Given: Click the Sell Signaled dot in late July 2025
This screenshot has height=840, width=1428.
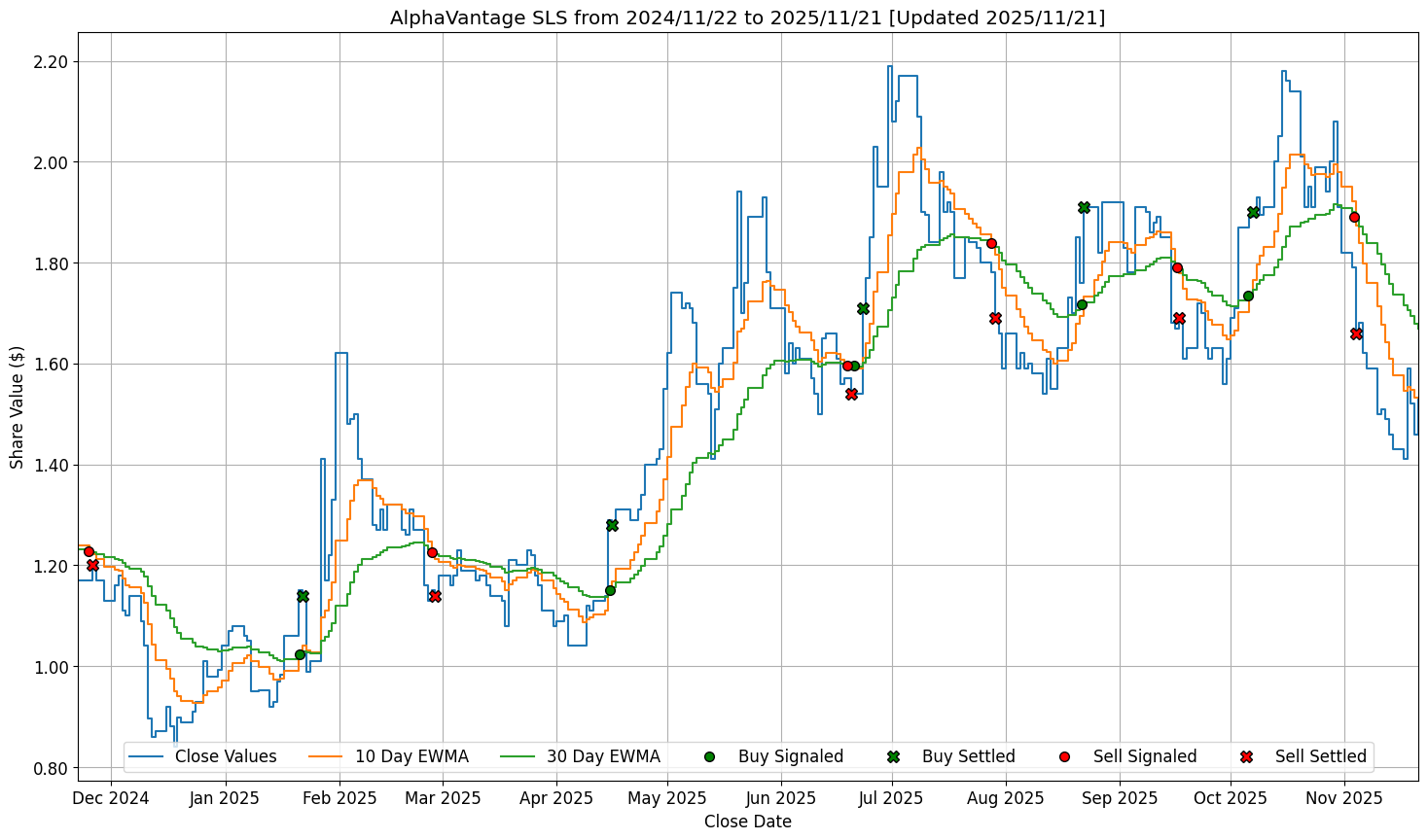Looking at the screenshot, I should tap(991, 243).
